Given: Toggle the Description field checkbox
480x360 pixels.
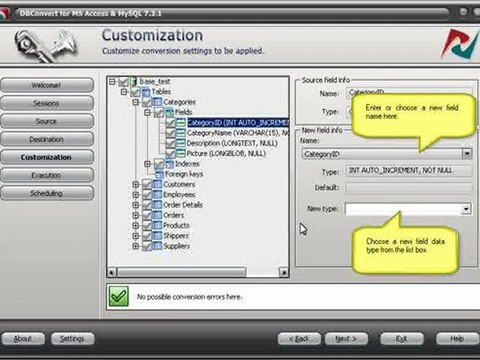Looking at the screenshot, I should tap(171, 144).
